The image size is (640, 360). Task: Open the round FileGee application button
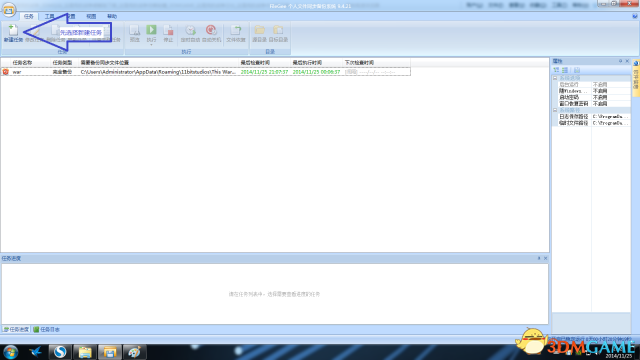point(9,10)
